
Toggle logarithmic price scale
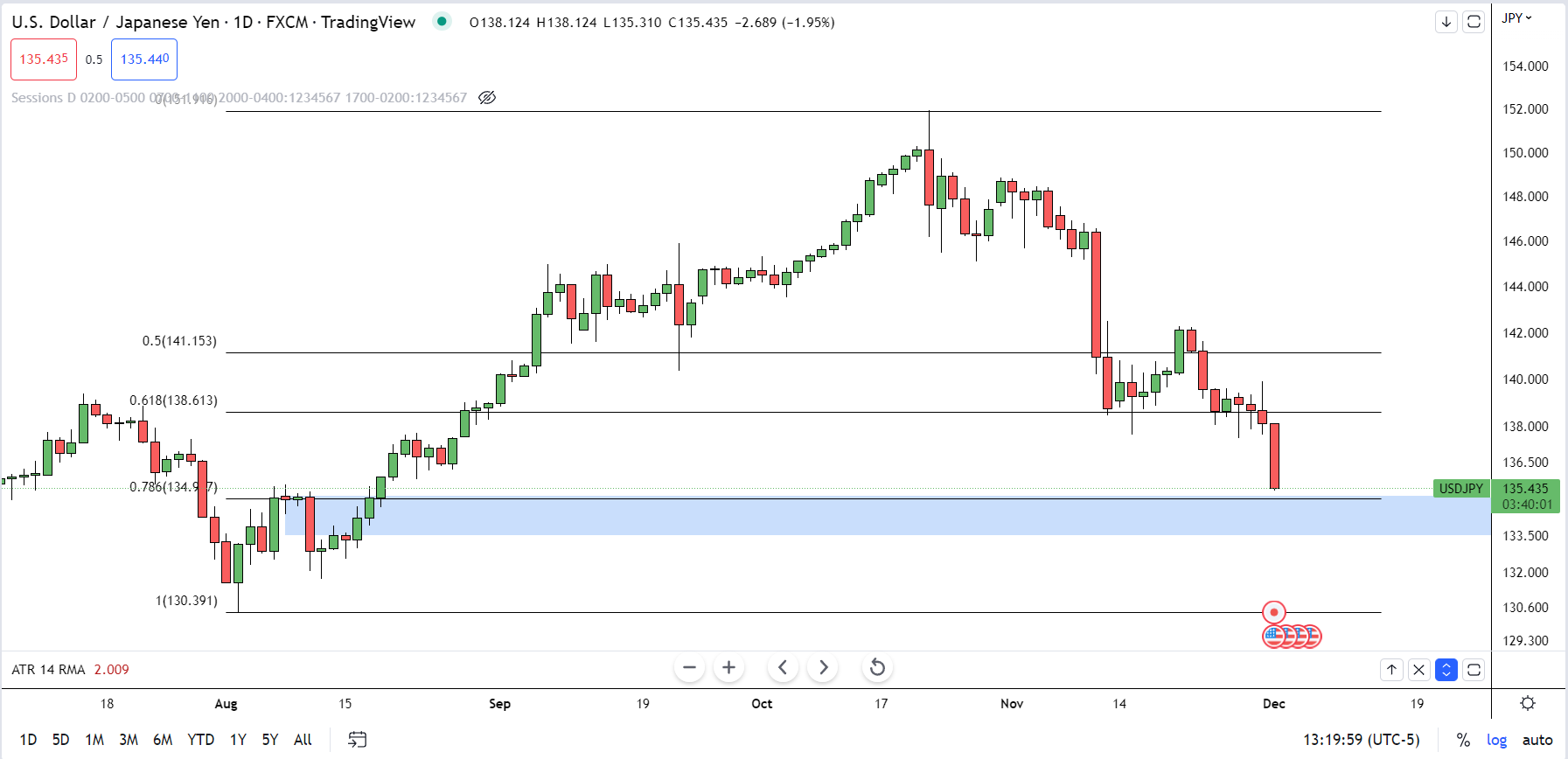(1496, 740)
